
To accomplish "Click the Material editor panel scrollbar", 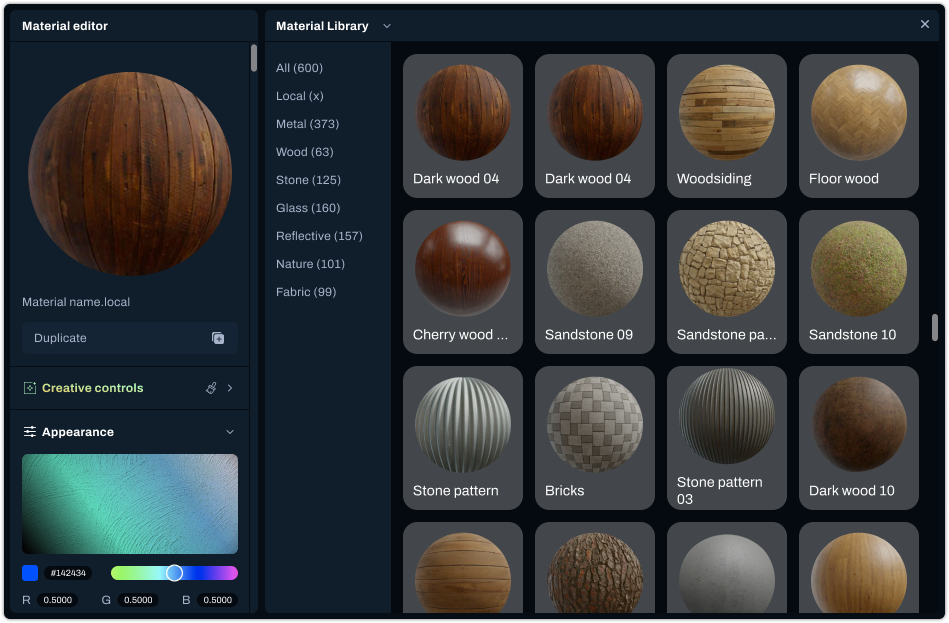I will [x=254, y=58].
